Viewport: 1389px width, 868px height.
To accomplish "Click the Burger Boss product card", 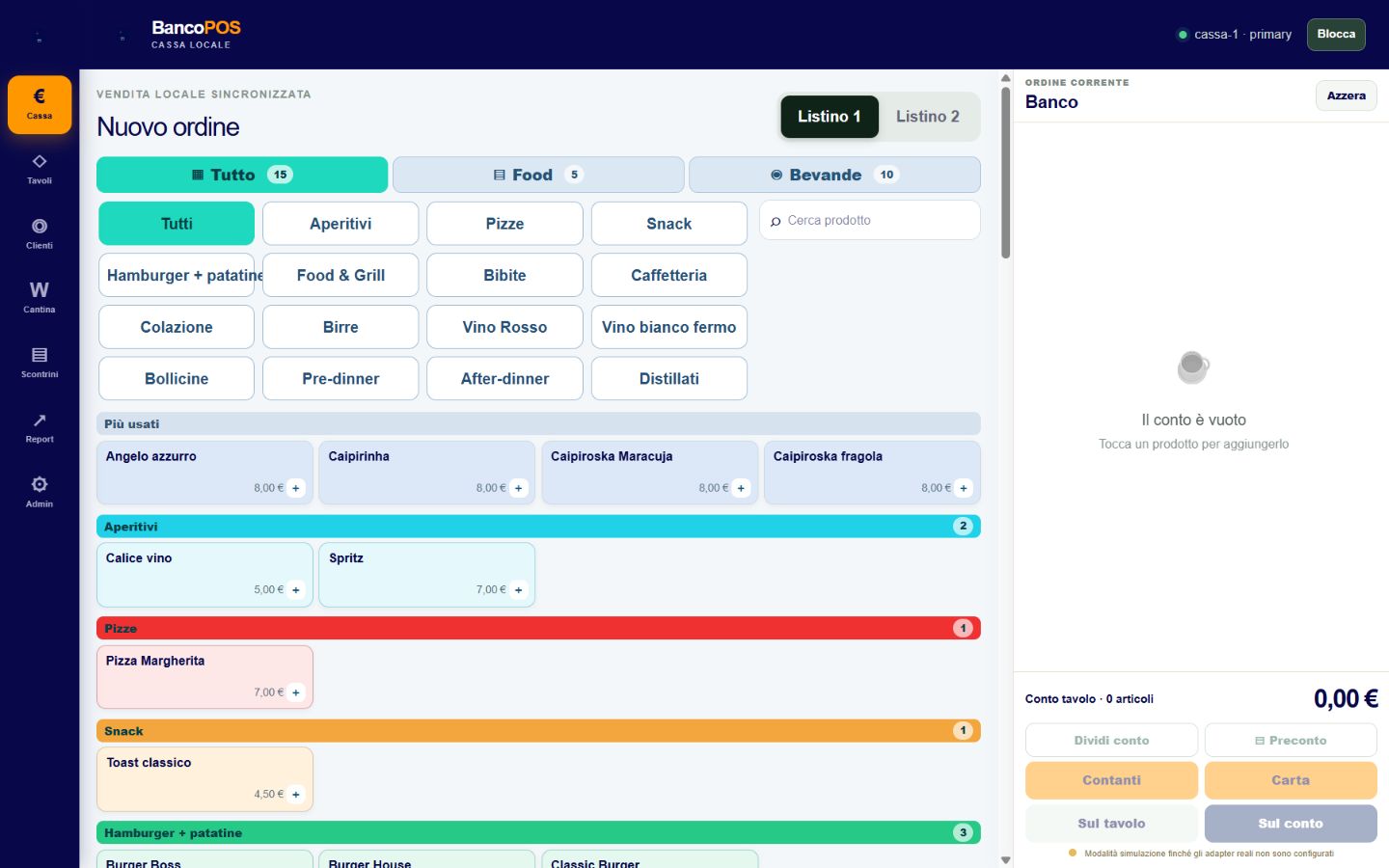I will (204, 859).
